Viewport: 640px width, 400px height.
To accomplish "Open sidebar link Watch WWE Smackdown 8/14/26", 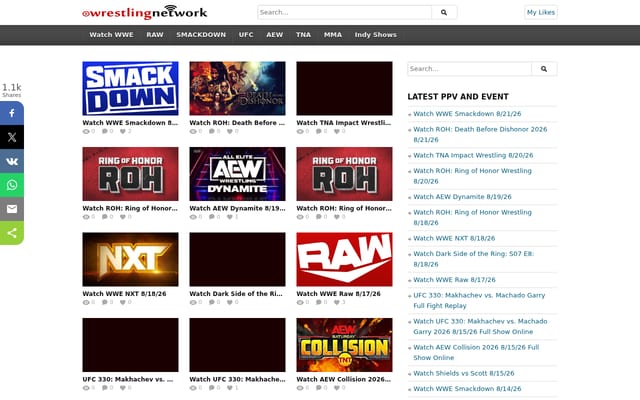I will (x=467, y=389).
